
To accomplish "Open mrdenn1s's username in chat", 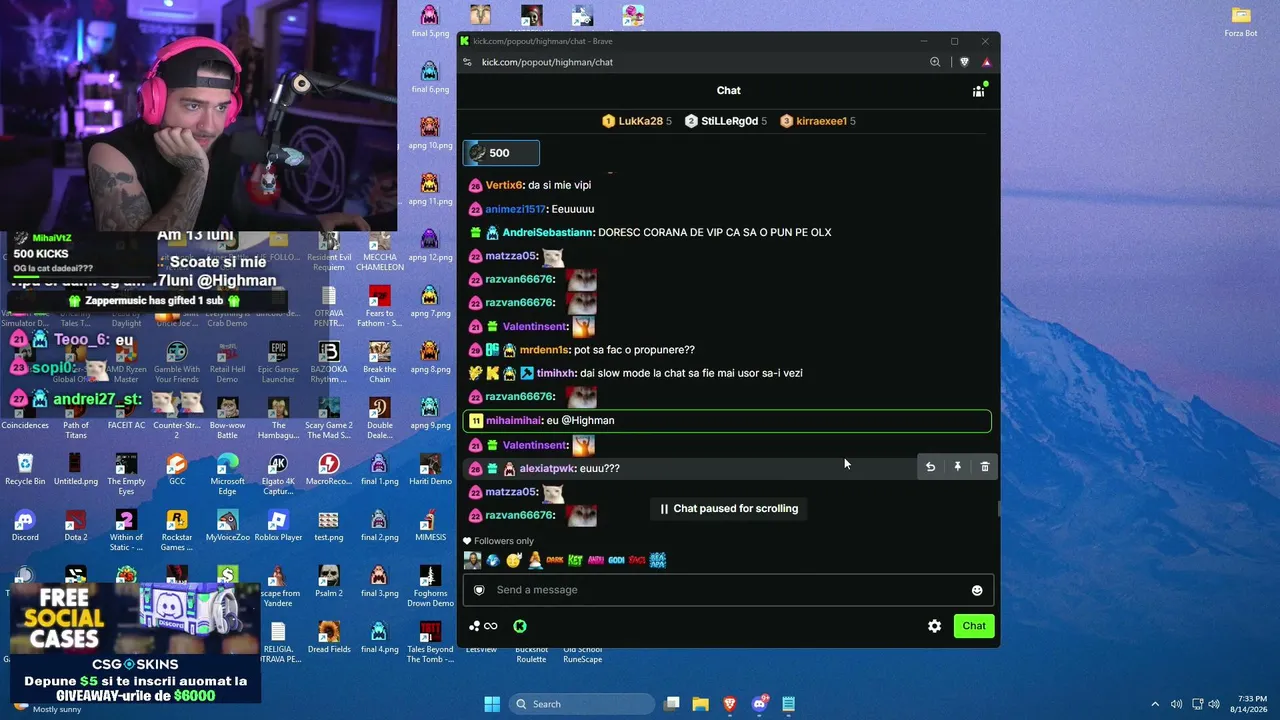I will pyautogui.click(x=544, y=350).
